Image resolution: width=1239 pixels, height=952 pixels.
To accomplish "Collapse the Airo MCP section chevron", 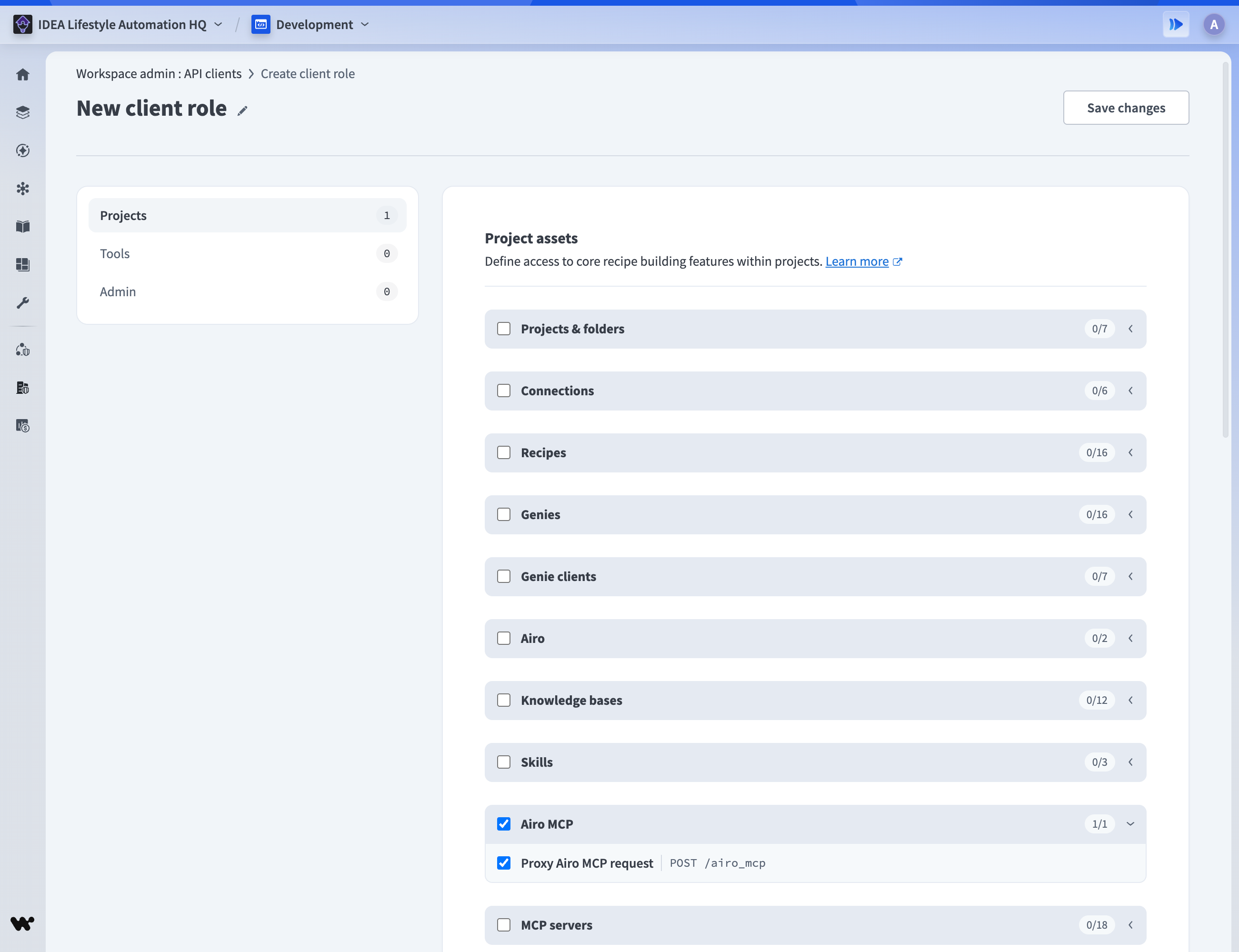I will 1131,824.
